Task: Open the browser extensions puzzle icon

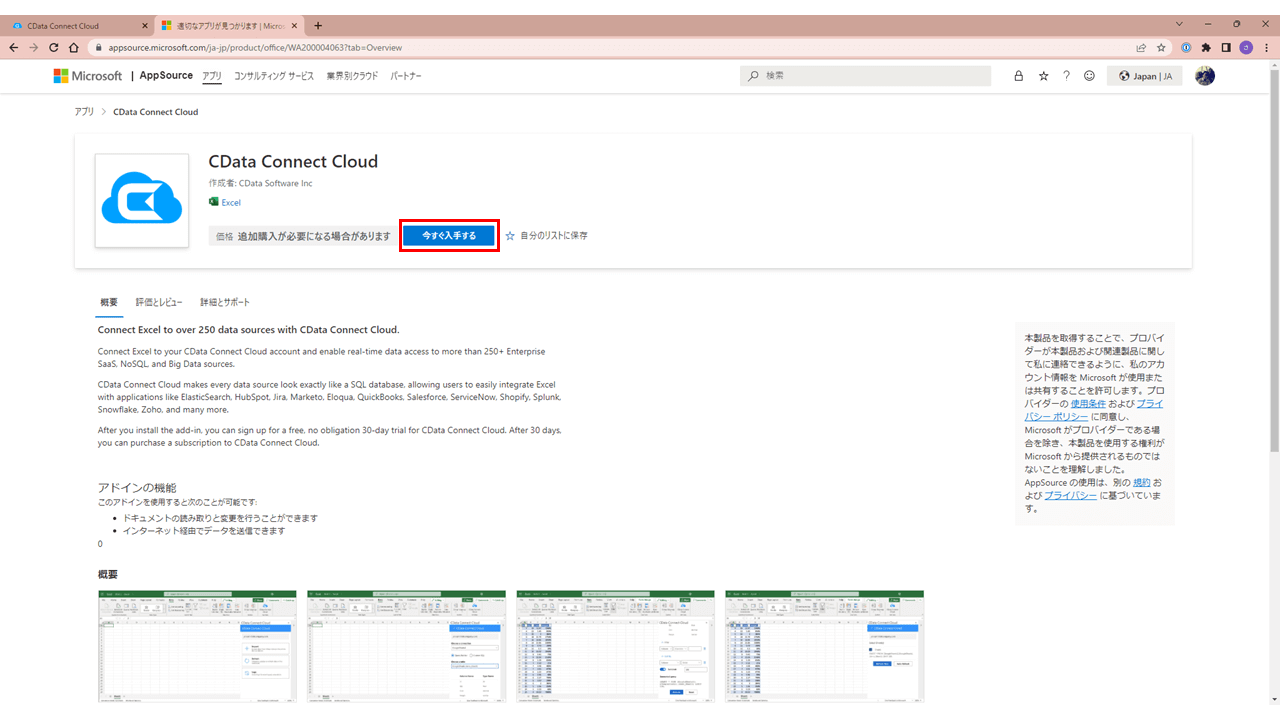Action: pos(1206,47)
